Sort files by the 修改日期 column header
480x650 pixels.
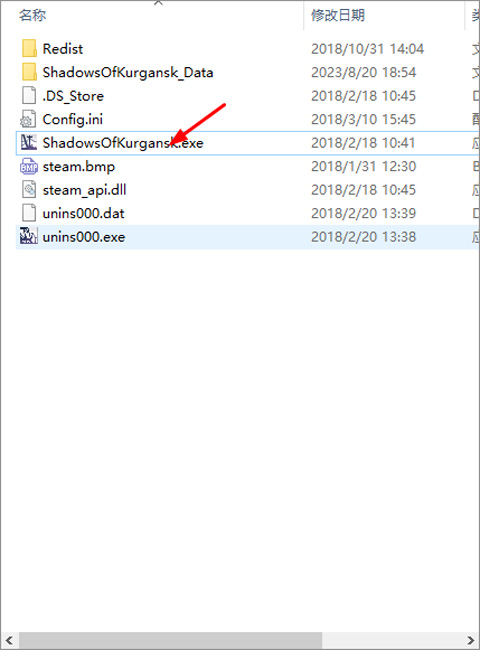(x=338, y=15)
